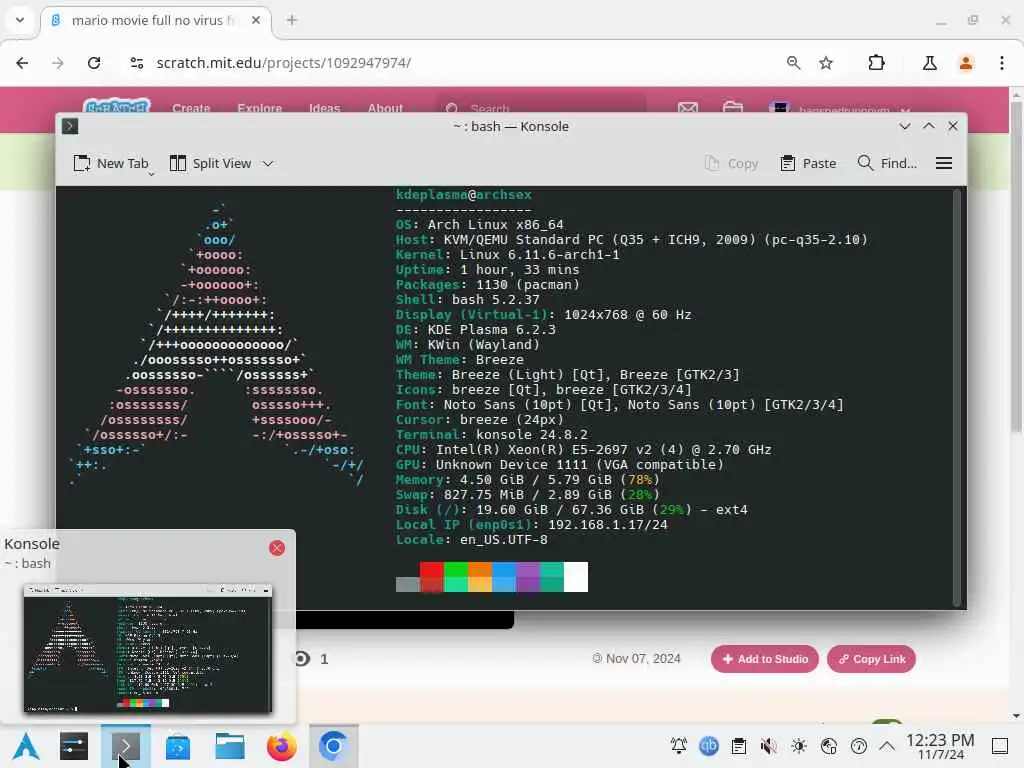Select the mario movie browser tab
This screenshot has height=768, width=1024.
pos(156,21)
